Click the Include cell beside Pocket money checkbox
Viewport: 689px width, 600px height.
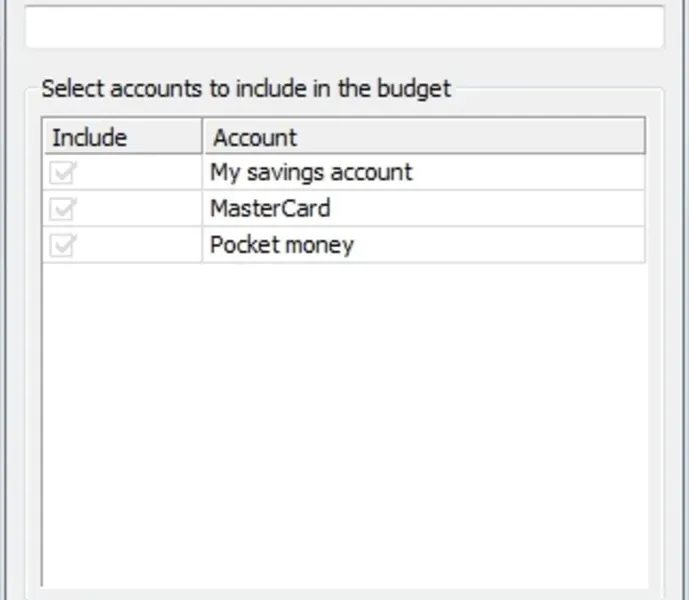140,245
